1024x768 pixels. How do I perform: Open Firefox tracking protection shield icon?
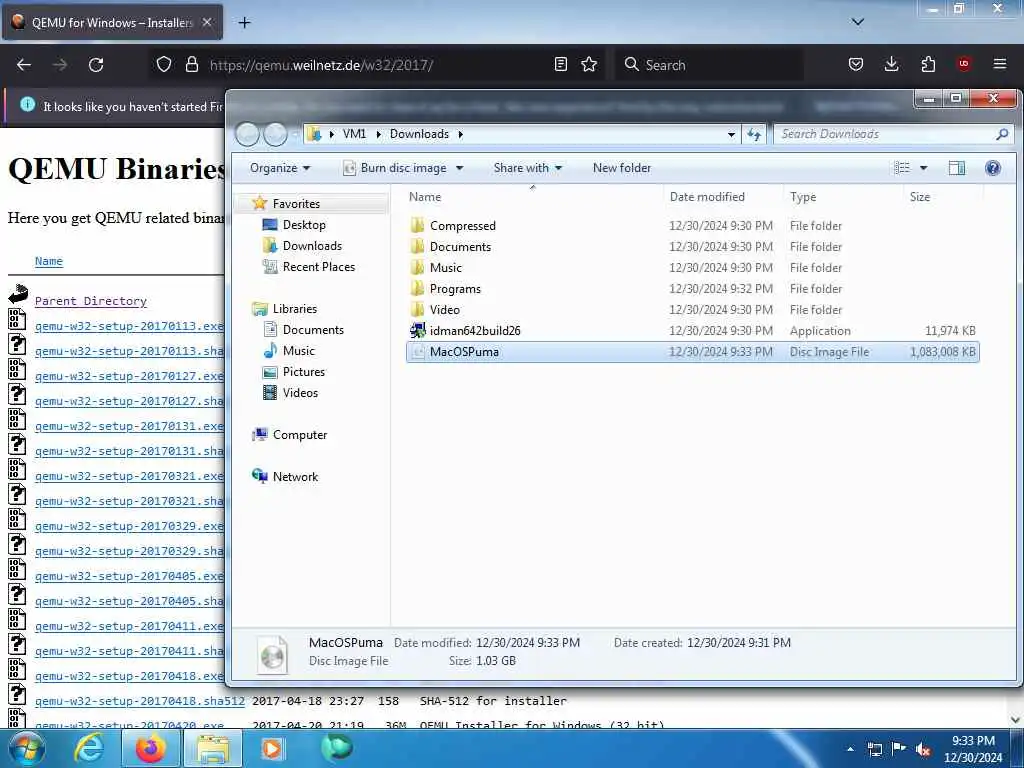(164, 64)
